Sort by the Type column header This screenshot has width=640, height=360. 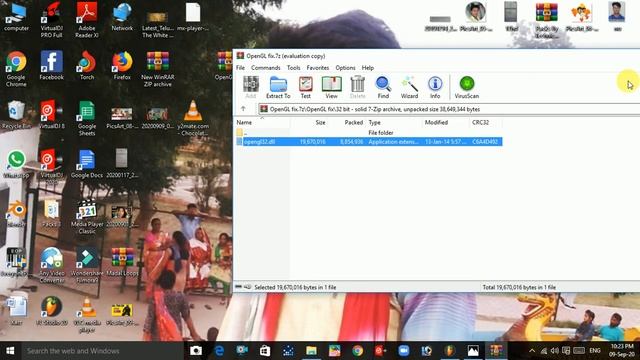pyautogui.click(x=394, y=122)
